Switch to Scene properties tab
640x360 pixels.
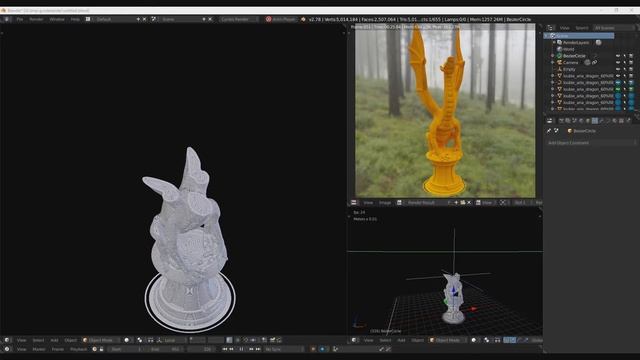(575, 121)
